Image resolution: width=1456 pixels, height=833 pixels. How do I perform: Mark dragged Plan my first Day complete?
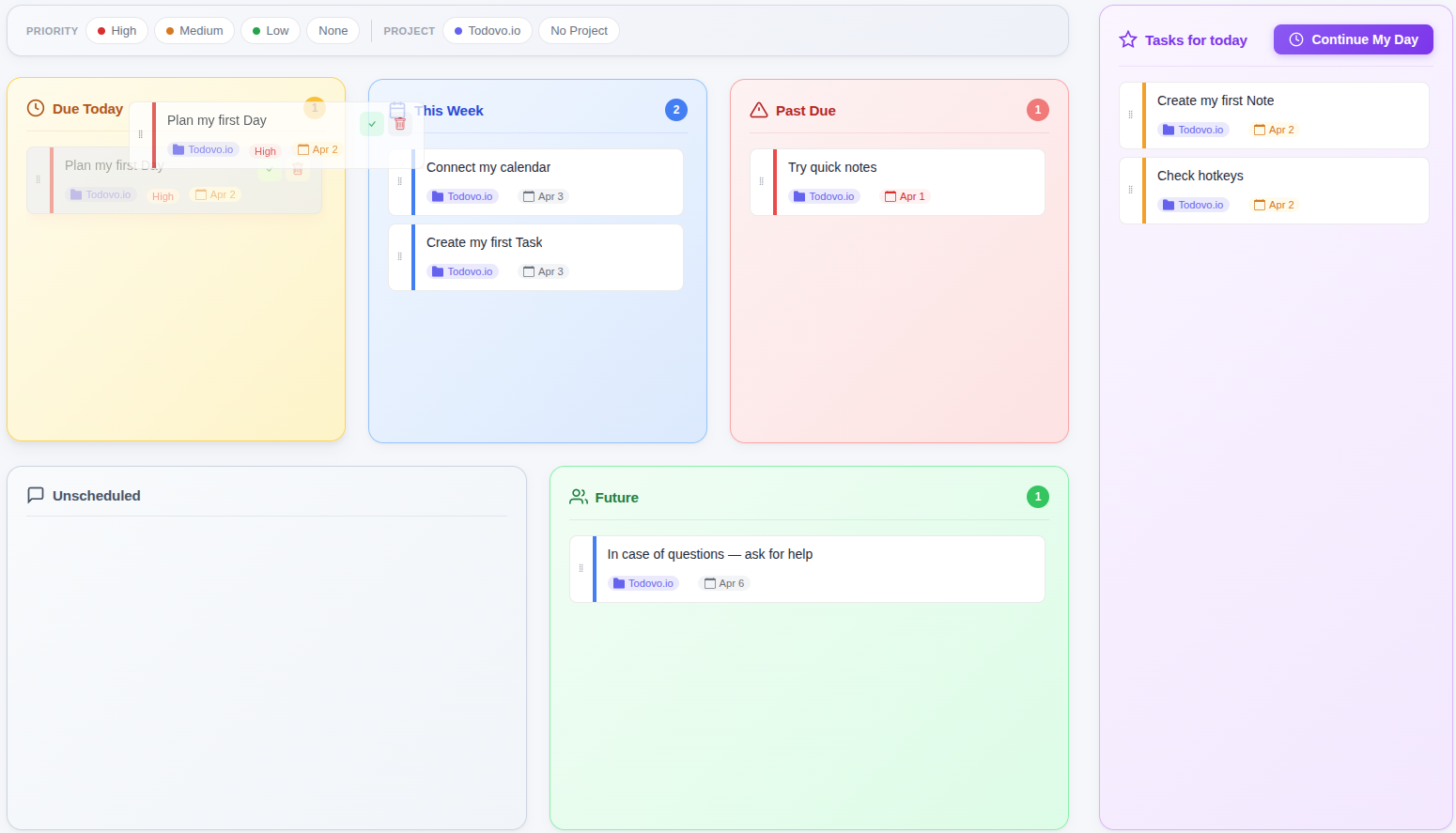click(372, 124)
